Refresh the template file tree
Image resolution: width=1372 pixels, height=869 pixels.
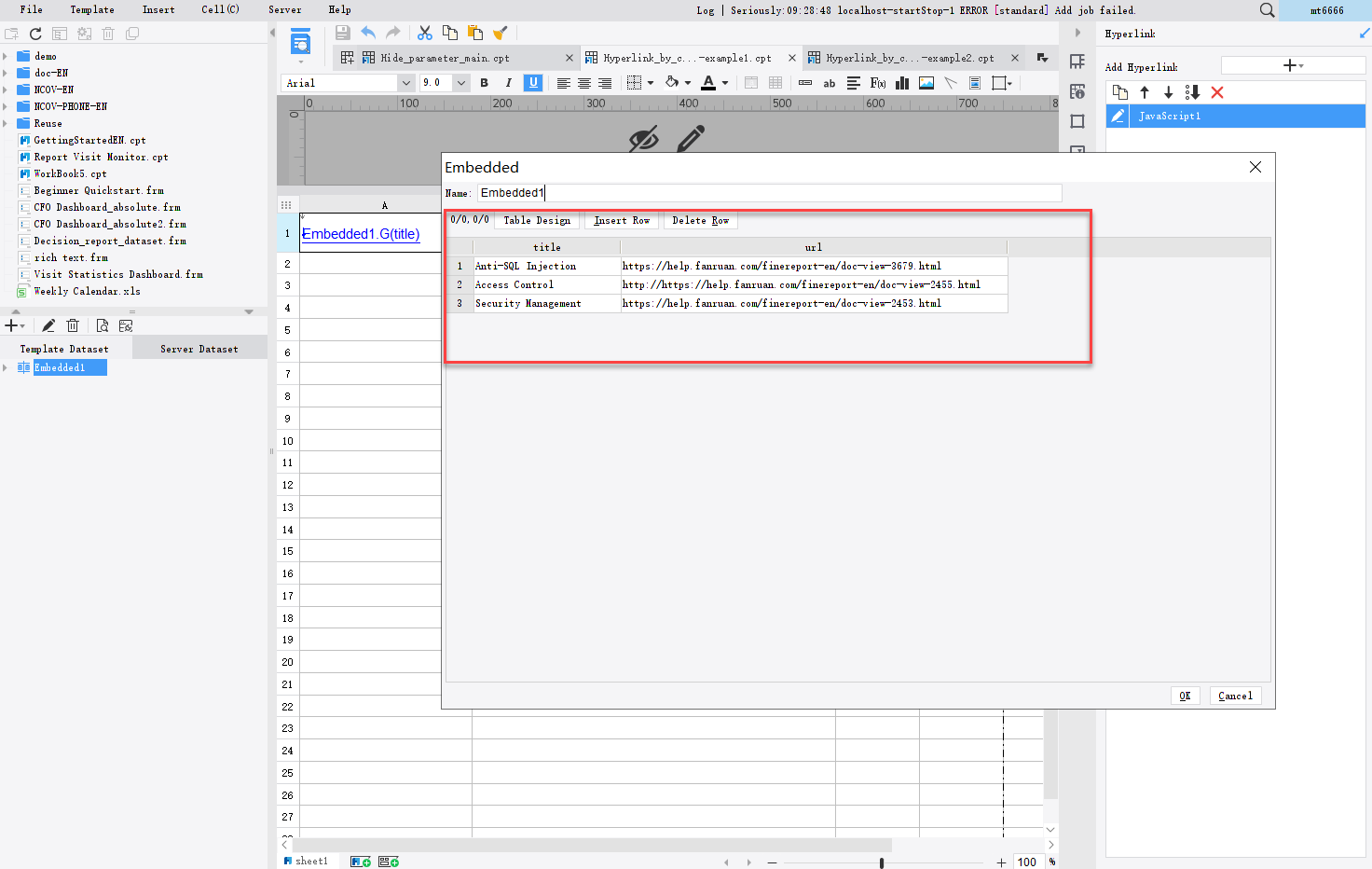[35, 34]
